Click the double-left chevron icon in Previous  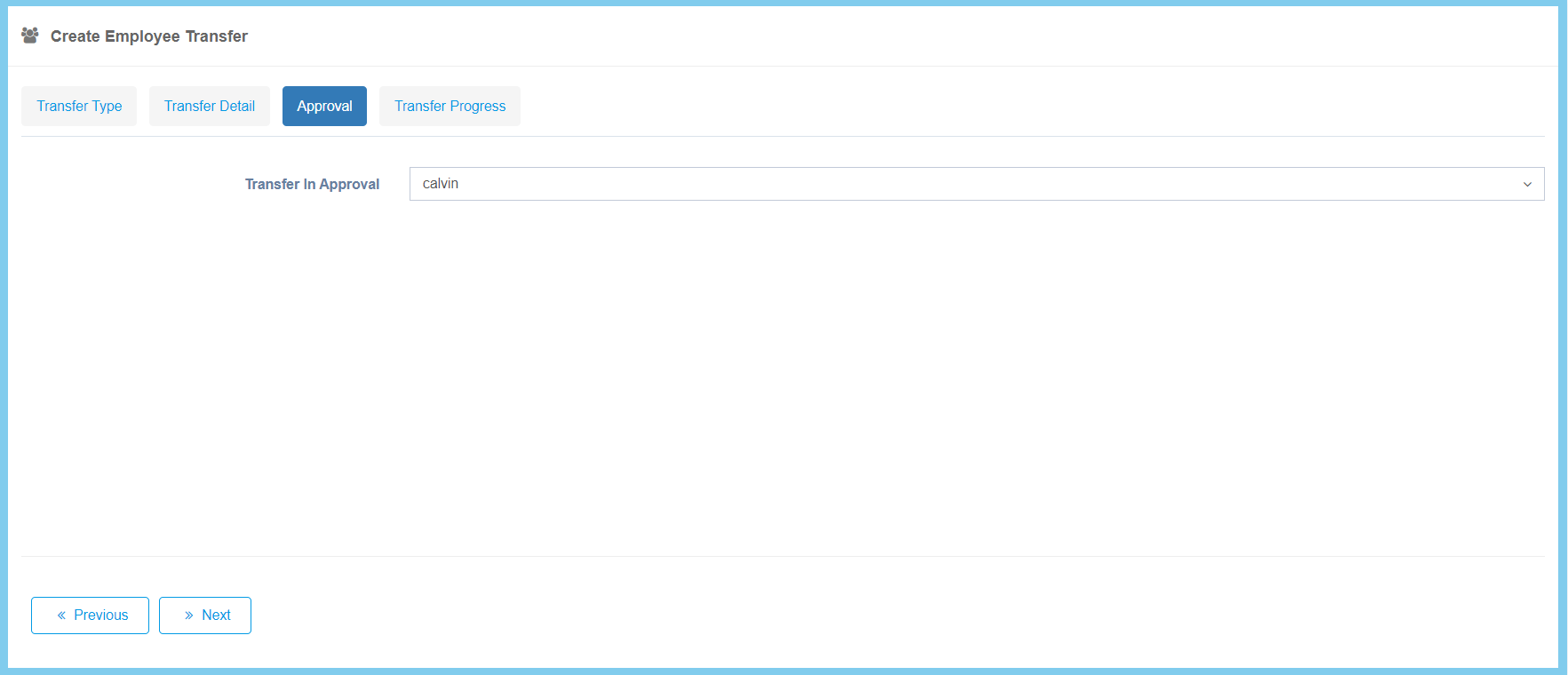[x=61, y=615]
